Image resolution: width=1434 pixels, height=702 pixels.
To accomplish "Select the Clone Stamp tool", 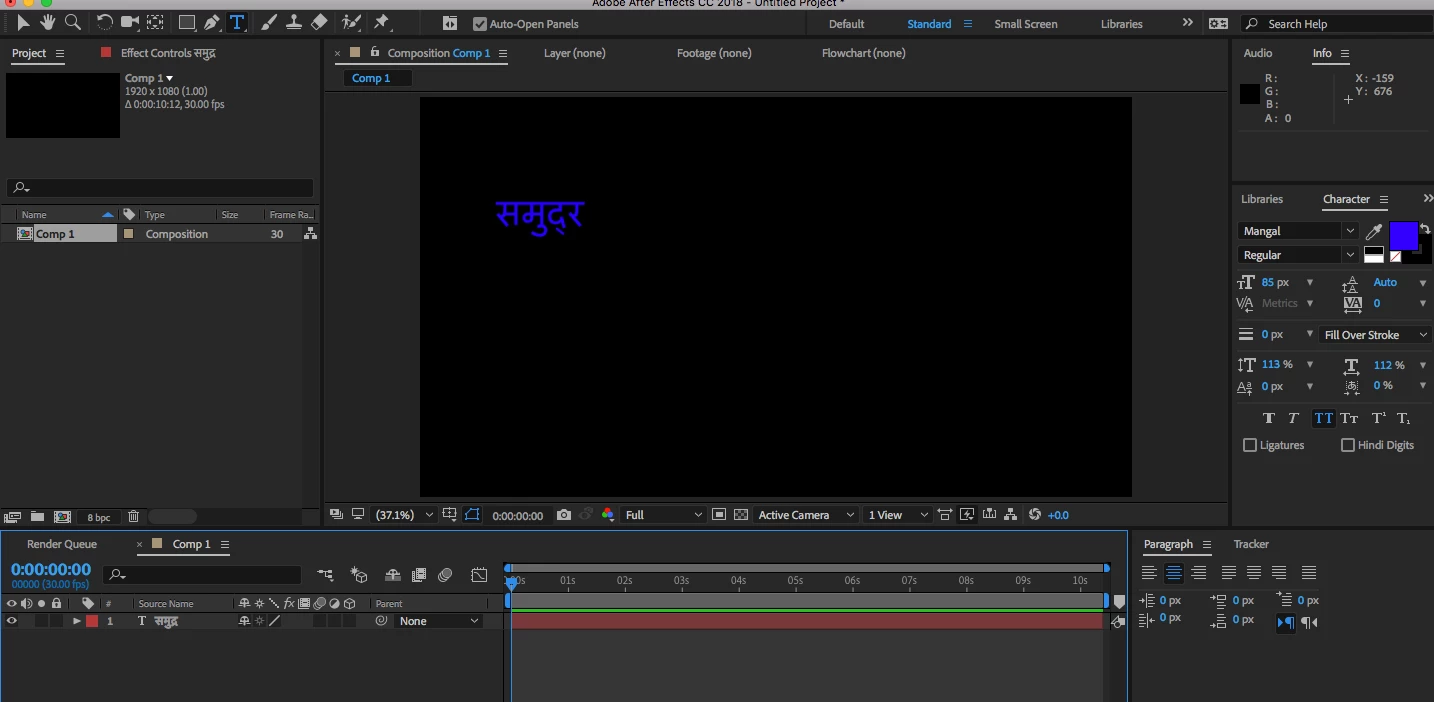I will pyautogui.click(x=294, y=22).
